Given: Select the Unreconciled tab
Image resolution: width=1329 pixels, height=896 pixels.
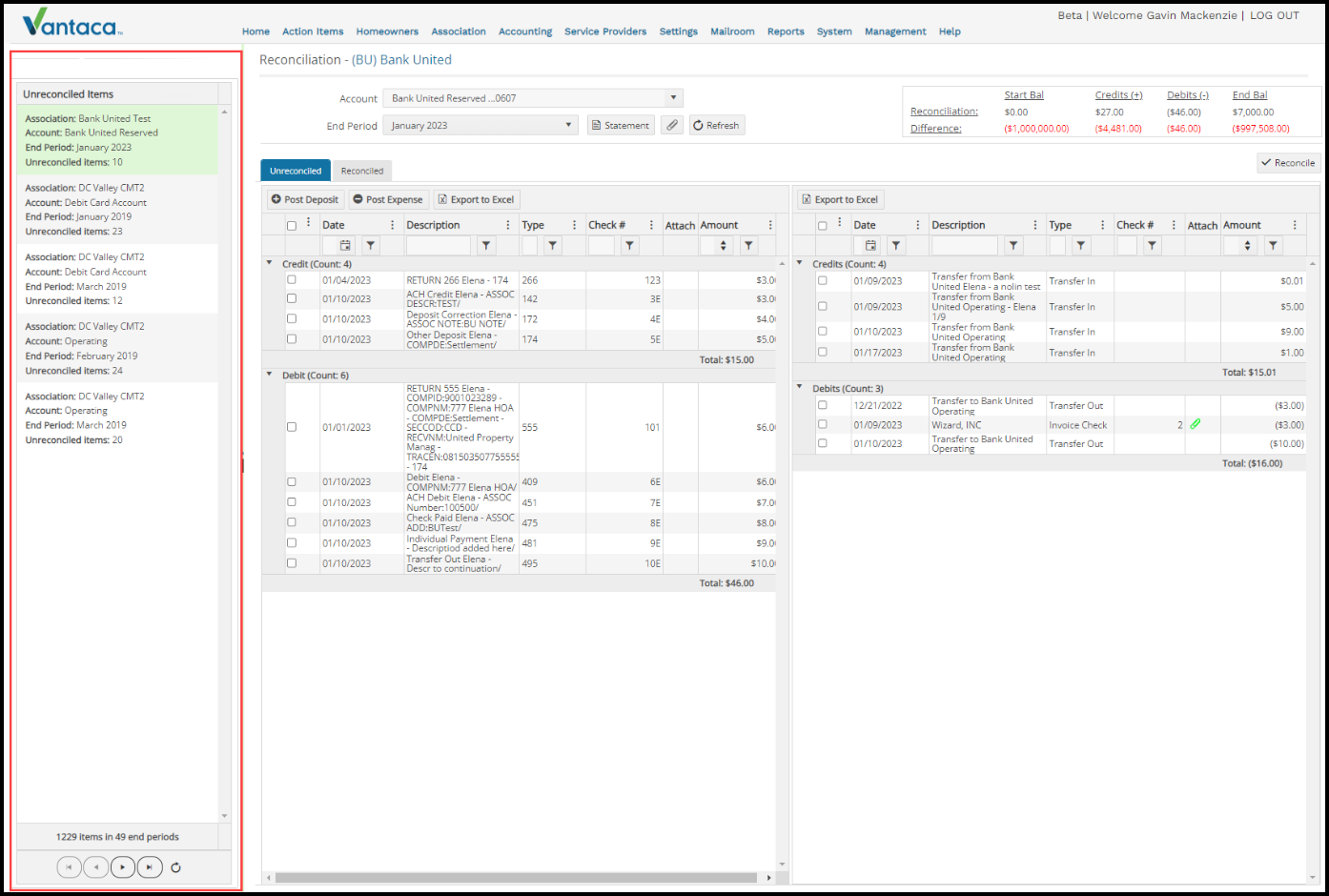Looking at the screenshot, I should pyautogui.click(x=296, y=171).
